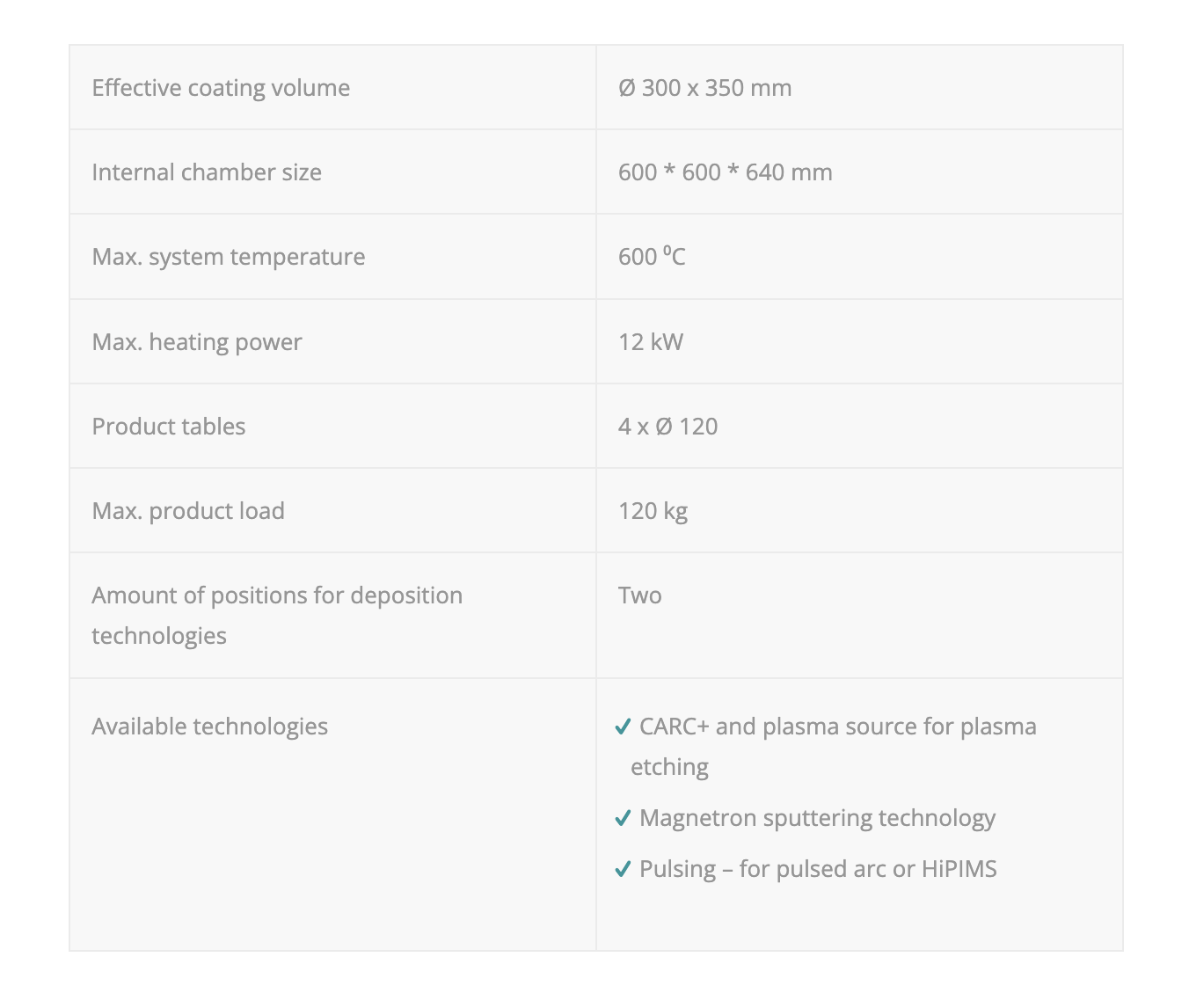Select the "Internal chamber size" row label
Viewport: 1189px width, 1008px height.
click(207, 172)
